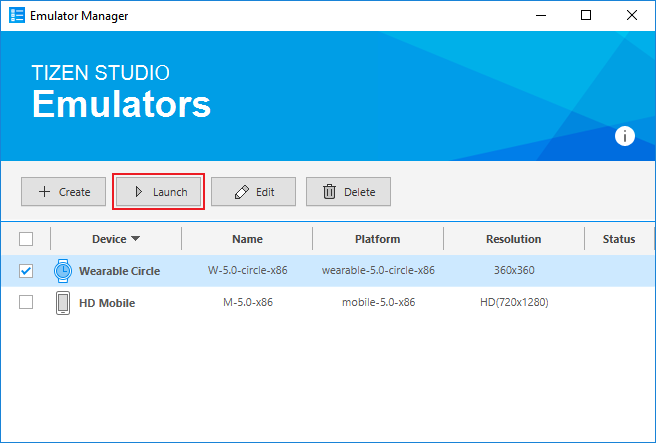Click the HD Mobile phone icon
The height and width of the screenshot is (443, 656).
coord(63,303)
